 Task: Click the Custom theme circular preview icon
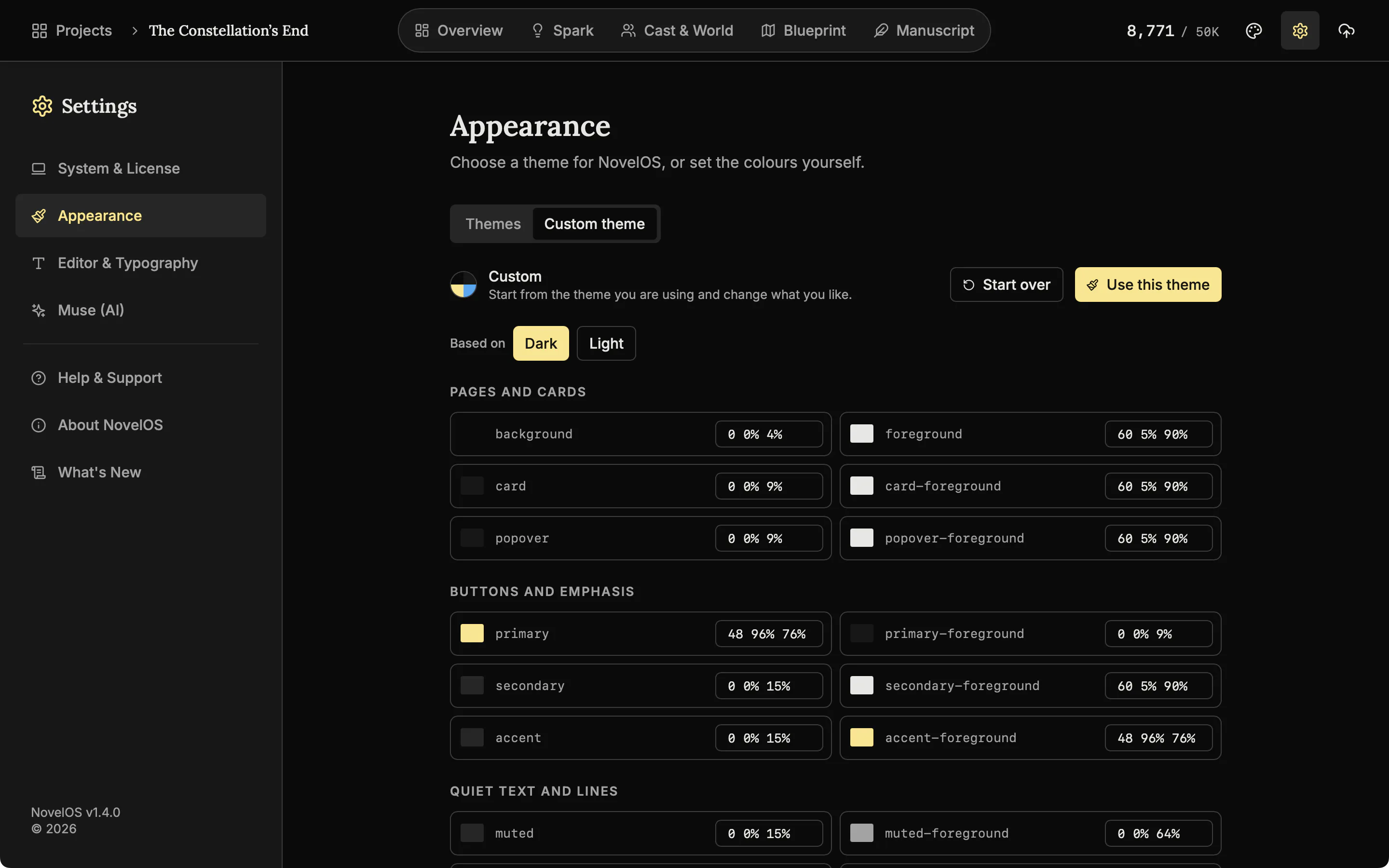point(463,284)
